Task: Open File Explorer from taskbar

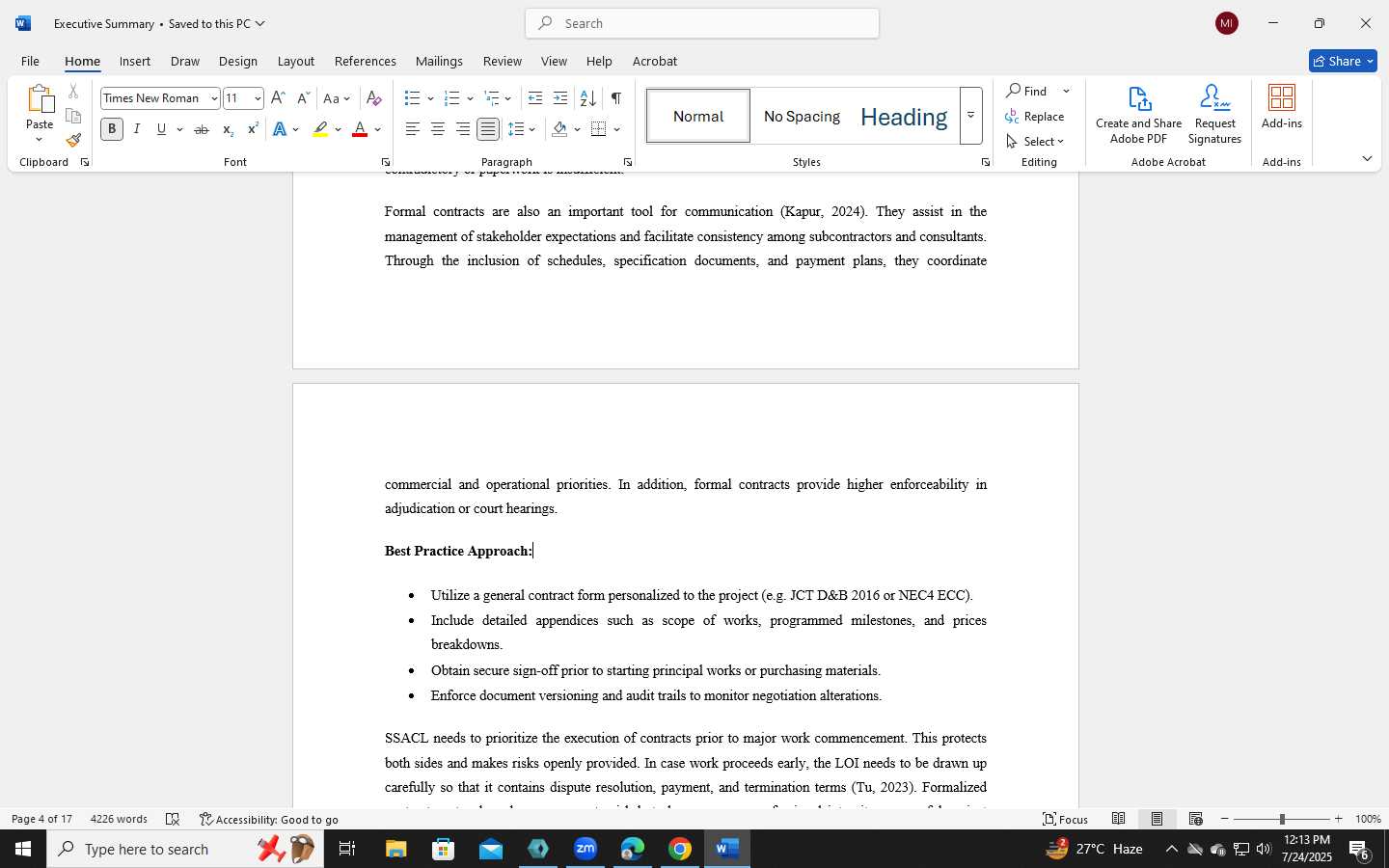Action: tap(396, 849)
